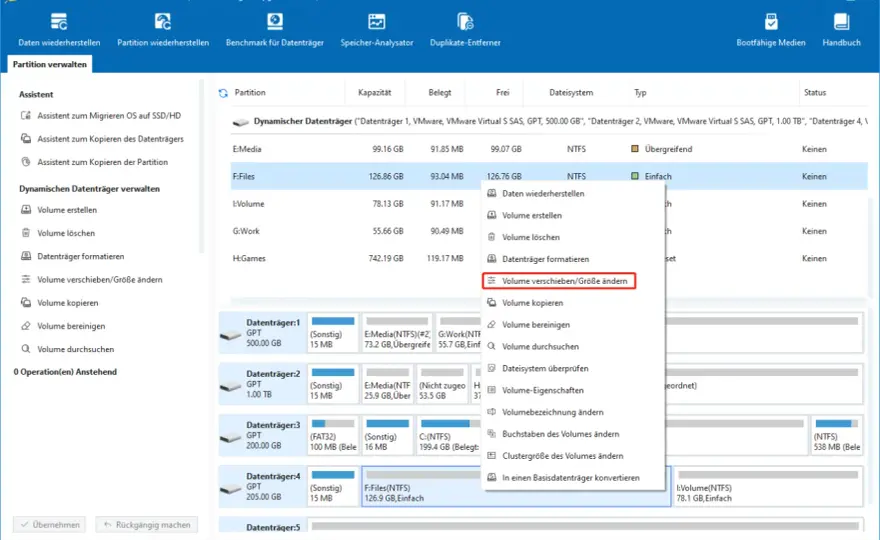Select Datenträger:2 disk header in map
The image size is (880, 540).
263,384
